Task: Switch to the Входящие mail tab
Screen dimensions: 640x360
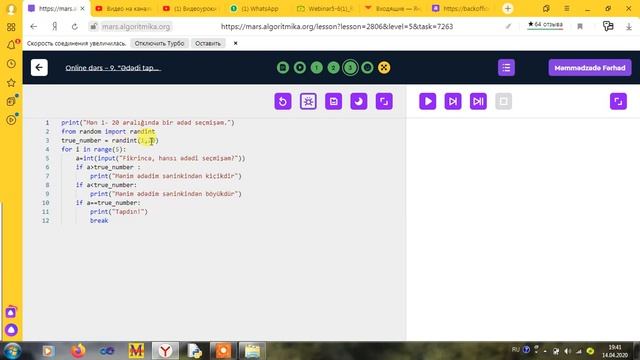Action: [394, 9]
